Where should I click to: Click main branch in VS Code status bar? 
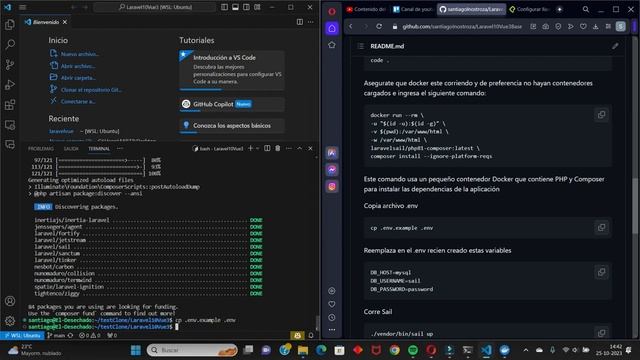56,335
